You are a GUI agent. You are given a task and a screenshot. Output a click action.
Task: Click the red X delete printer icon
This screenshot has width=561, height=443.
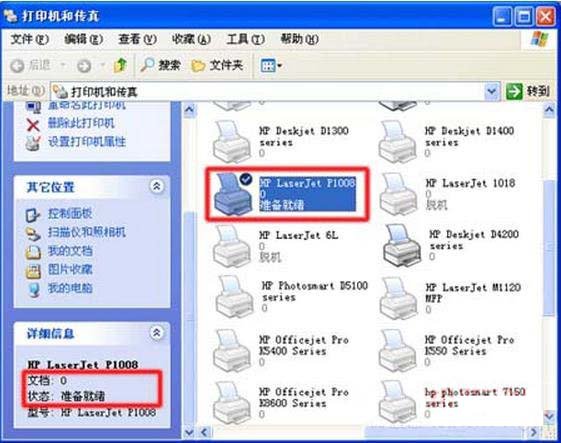pos(33,125)
